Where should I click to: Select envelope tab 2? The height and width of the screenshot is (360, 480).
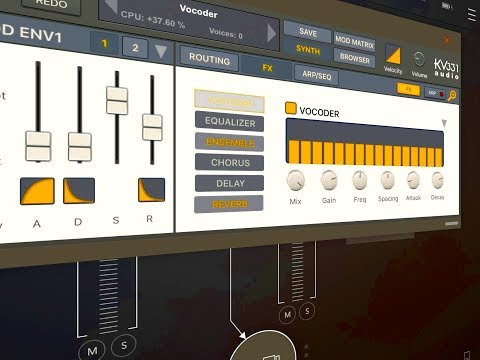point(135,47)
